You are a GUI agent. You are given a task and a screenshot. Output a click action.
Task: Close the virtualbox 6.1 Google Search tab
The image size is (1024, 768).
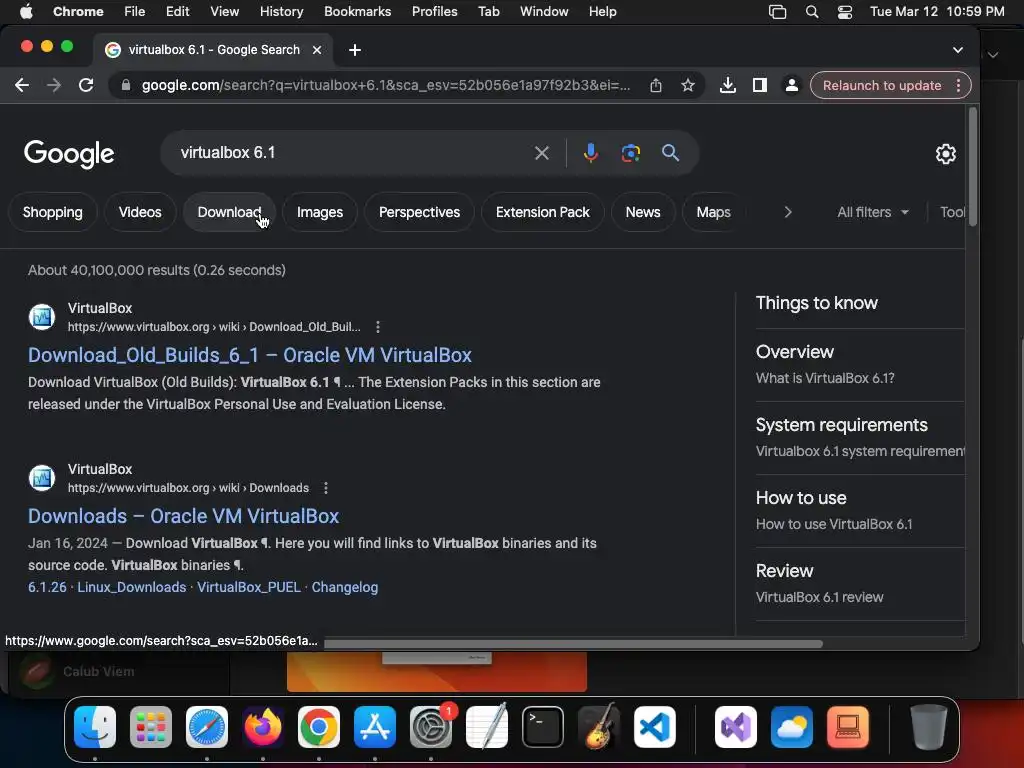pos(317,50)
